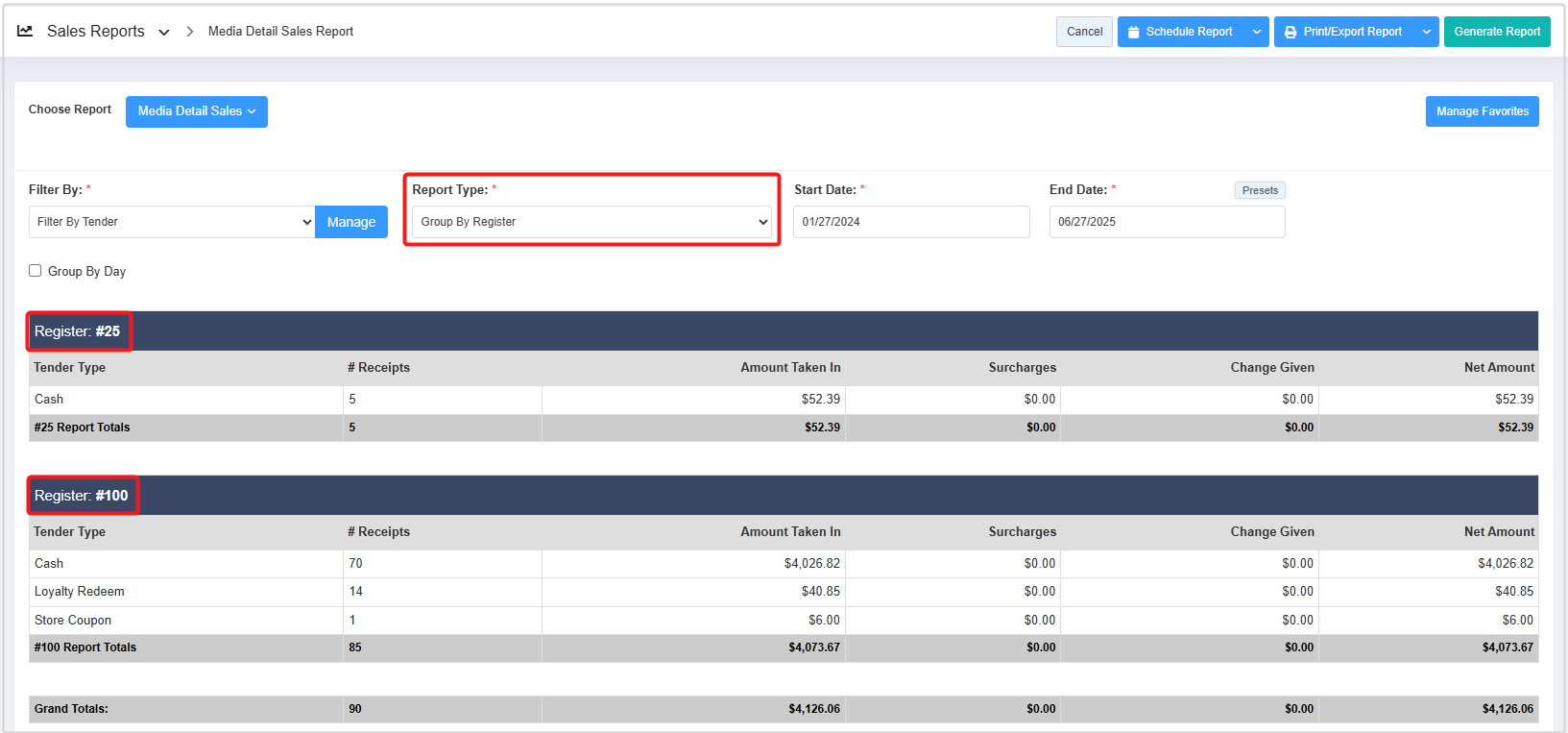Click into the Start Date field
1568x733 pixels.
[x=910, y=222]
